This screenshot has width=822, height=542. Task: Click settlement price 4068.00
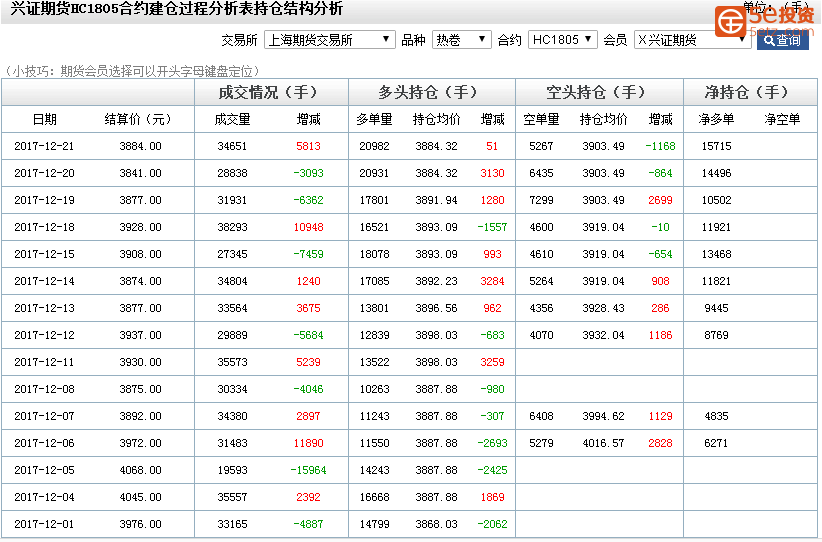point(140,470)
